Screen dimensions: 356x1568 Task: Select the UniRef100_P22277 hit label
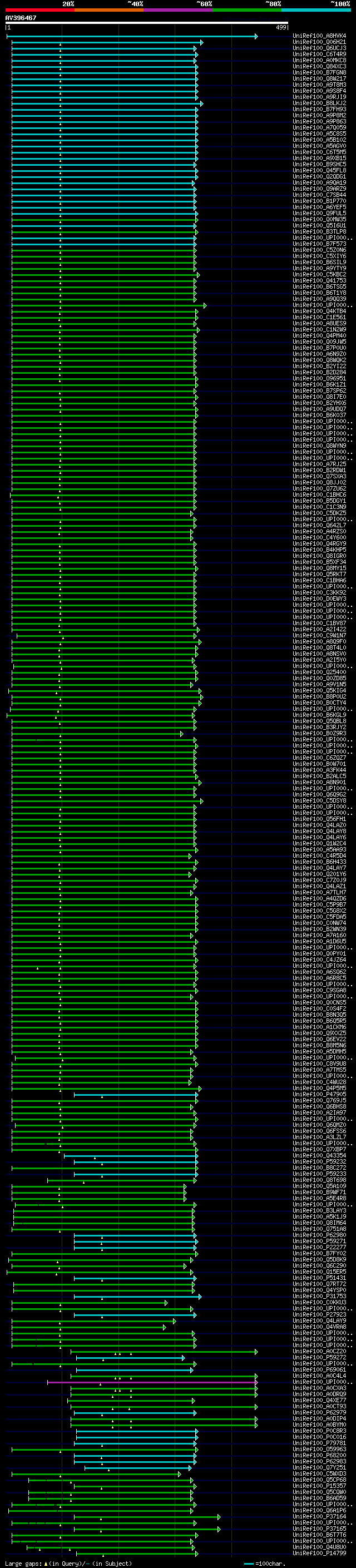coord(319,1247)
